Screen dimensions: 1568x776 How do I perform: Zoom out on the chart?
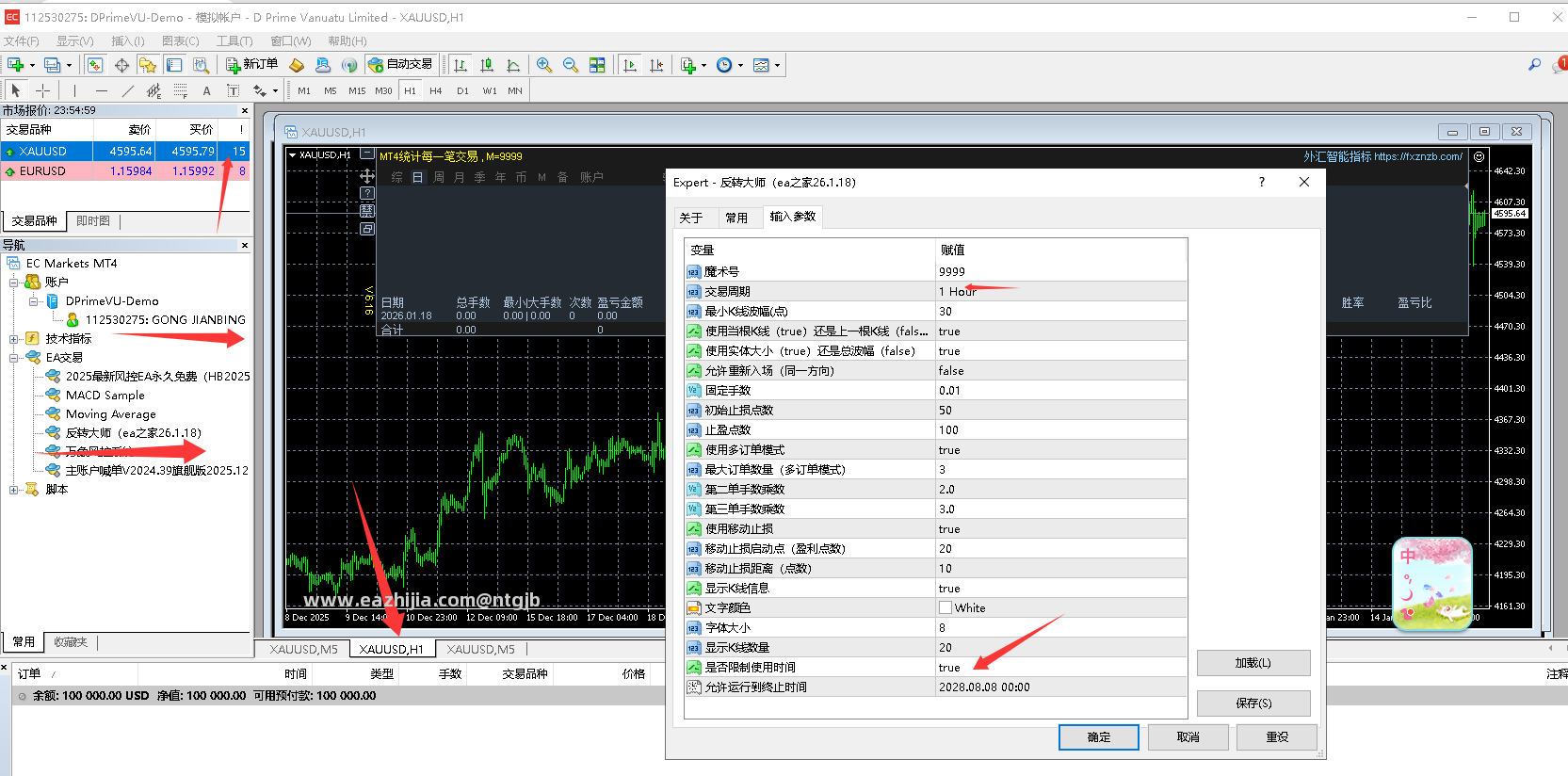click(571, 65)
